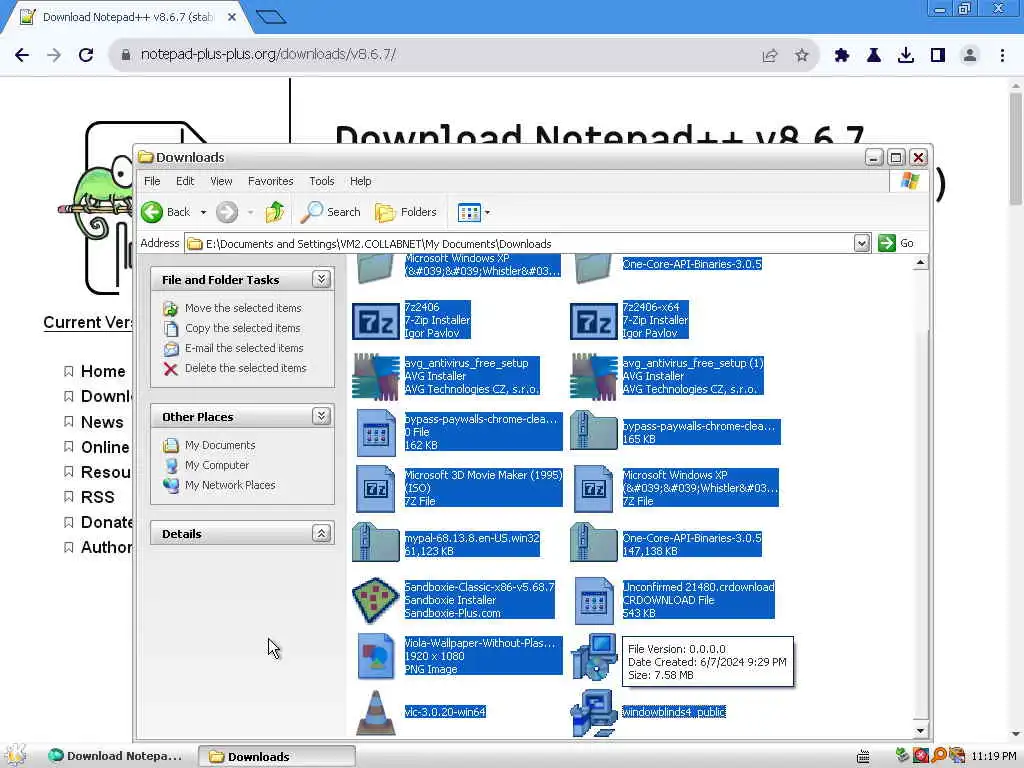The image size is (1024, 768).
Task: Select bypass-paywalls 165 KB zip folder icon
Action: pyautogui.click(x=594, y=431)
